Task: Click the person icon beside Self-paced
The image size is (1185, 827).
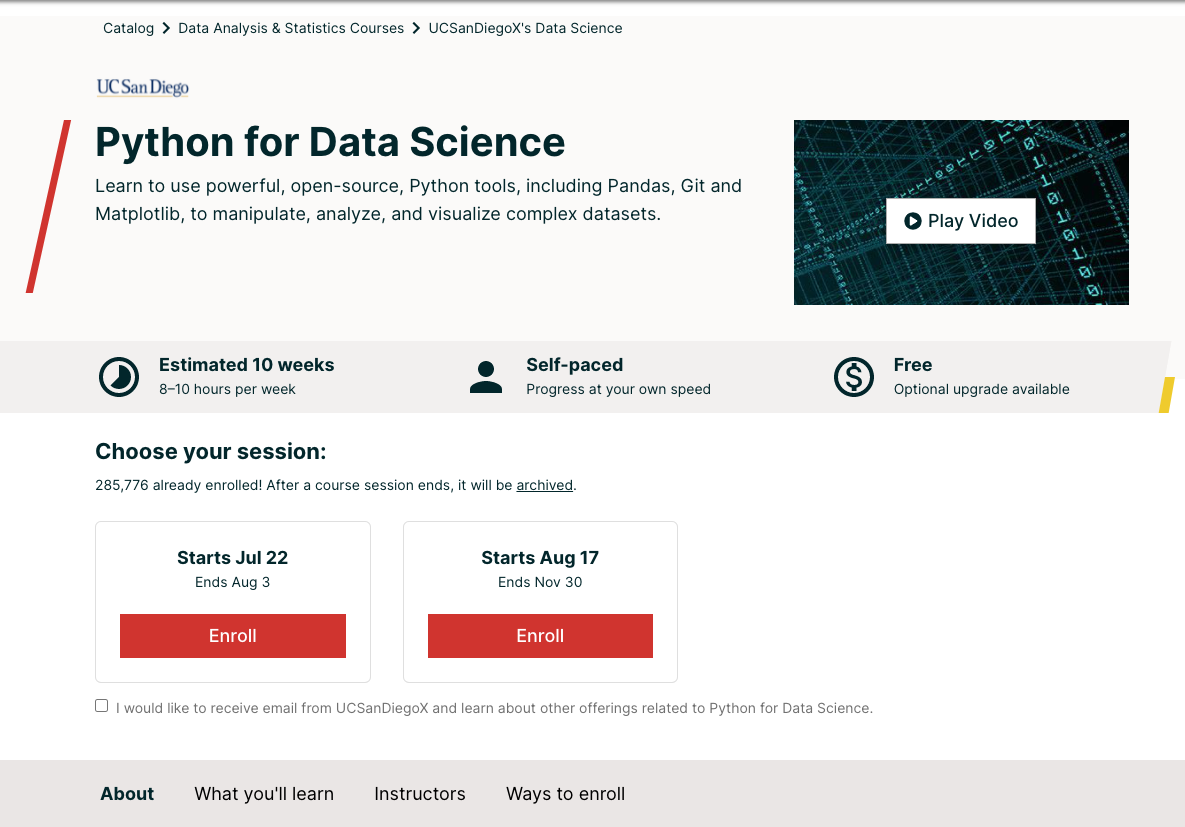Action: pos(486,377)
